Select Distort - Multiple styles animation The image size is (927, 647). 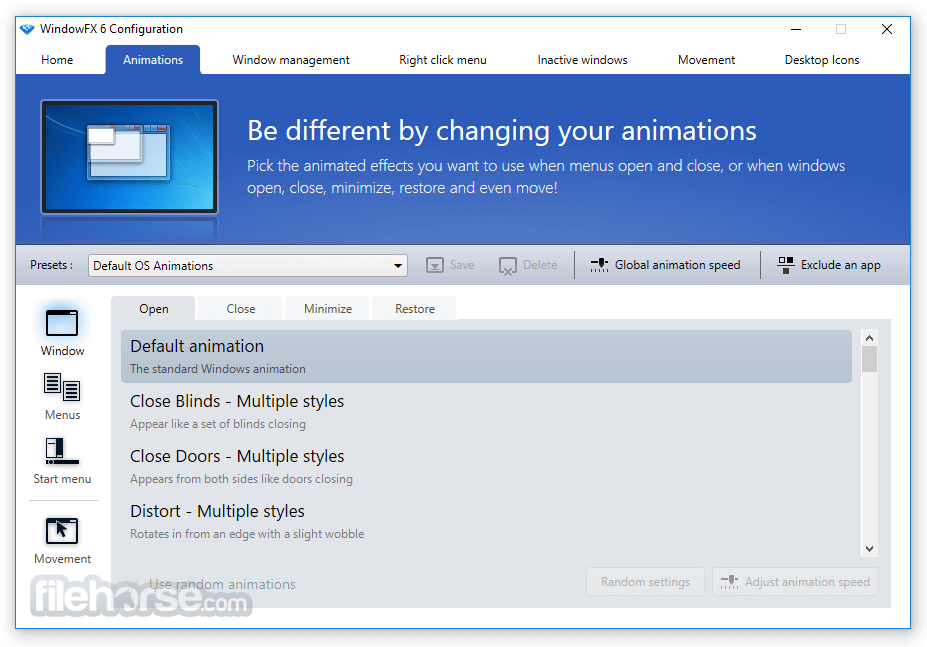click(x=486, y=522)
